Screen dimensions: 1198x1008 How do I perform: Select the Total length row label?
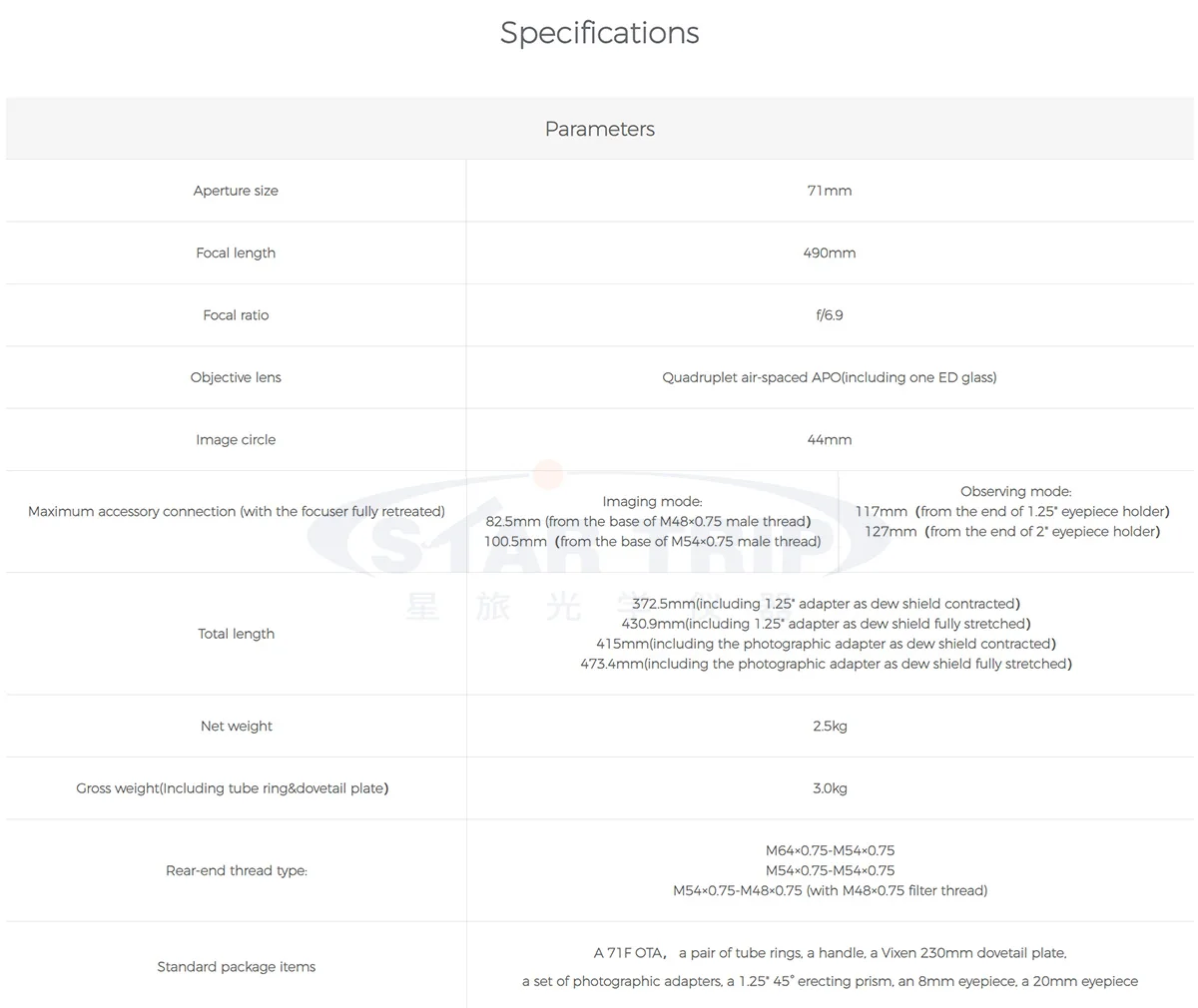coord(236,634)
